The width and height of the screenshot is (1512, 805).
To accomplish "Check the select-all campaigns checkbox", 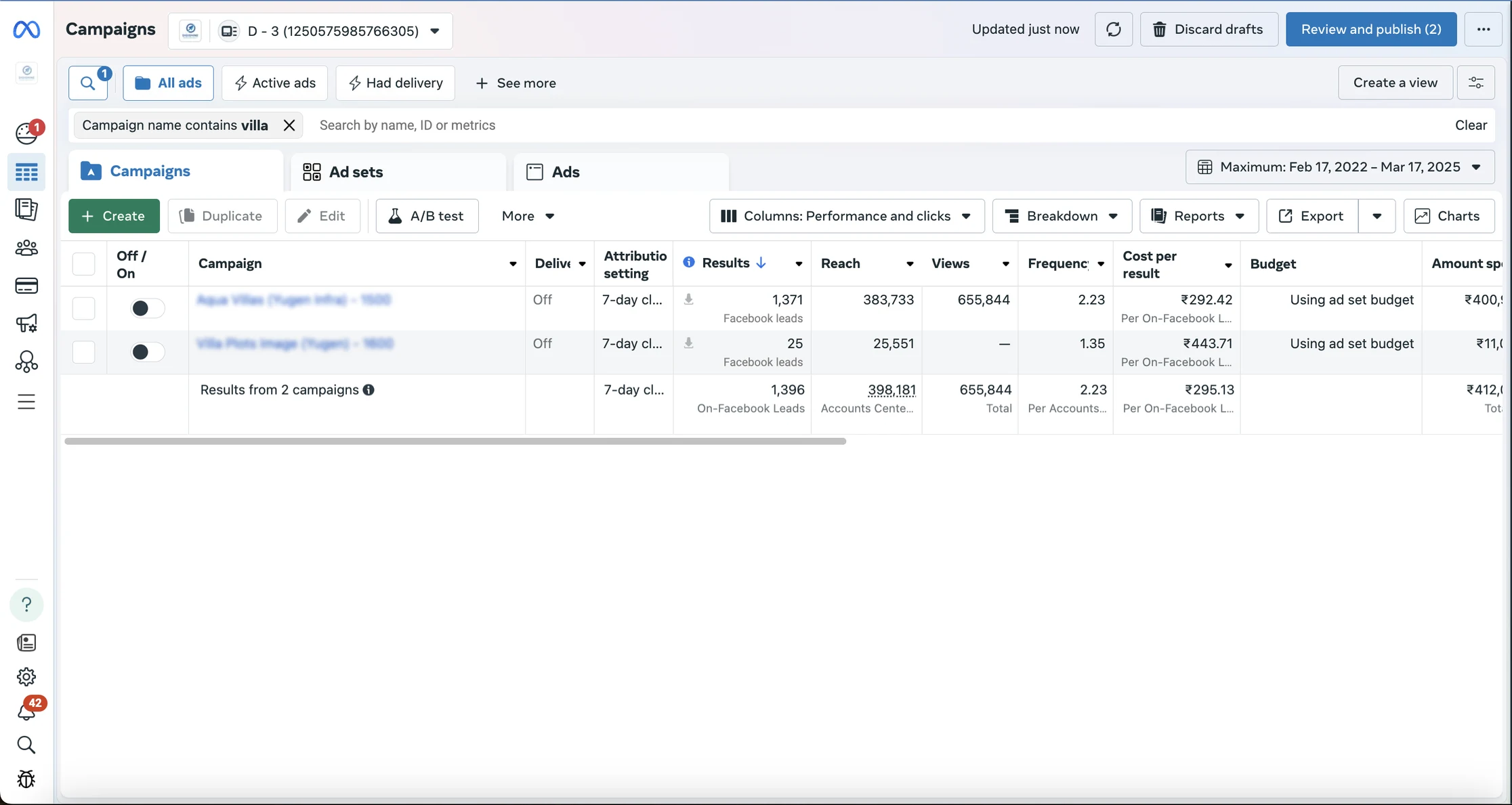I will 83,263.
